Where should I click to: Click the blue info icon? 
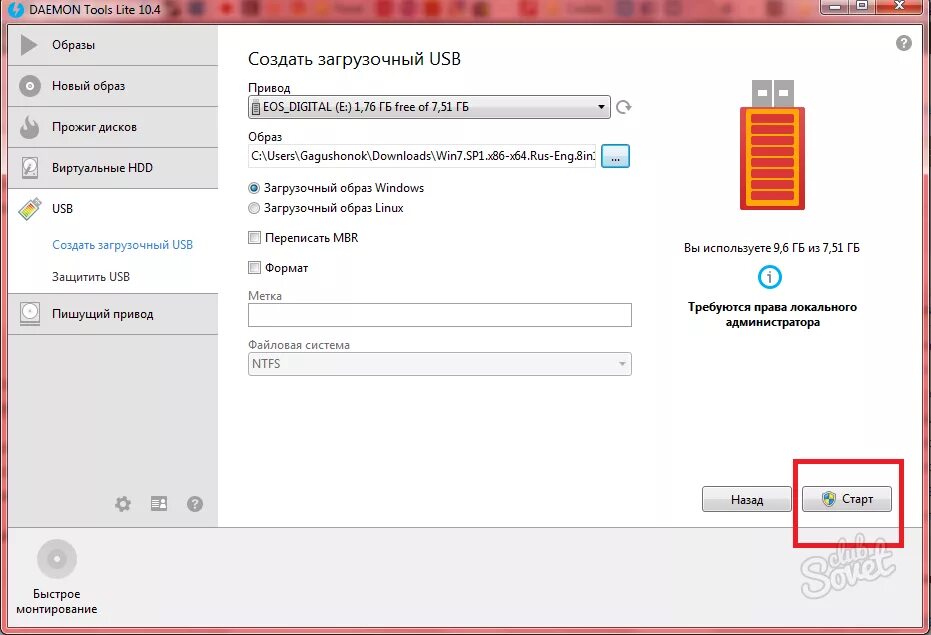[x=770, y=277]
